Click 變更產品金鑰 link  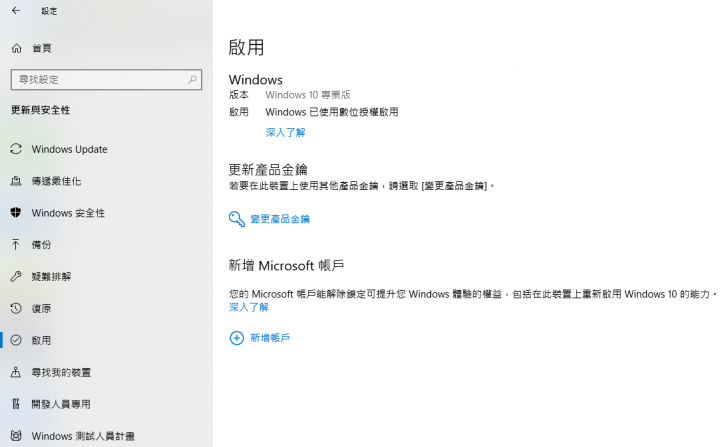pyautogui.click(x=280, y=219)
